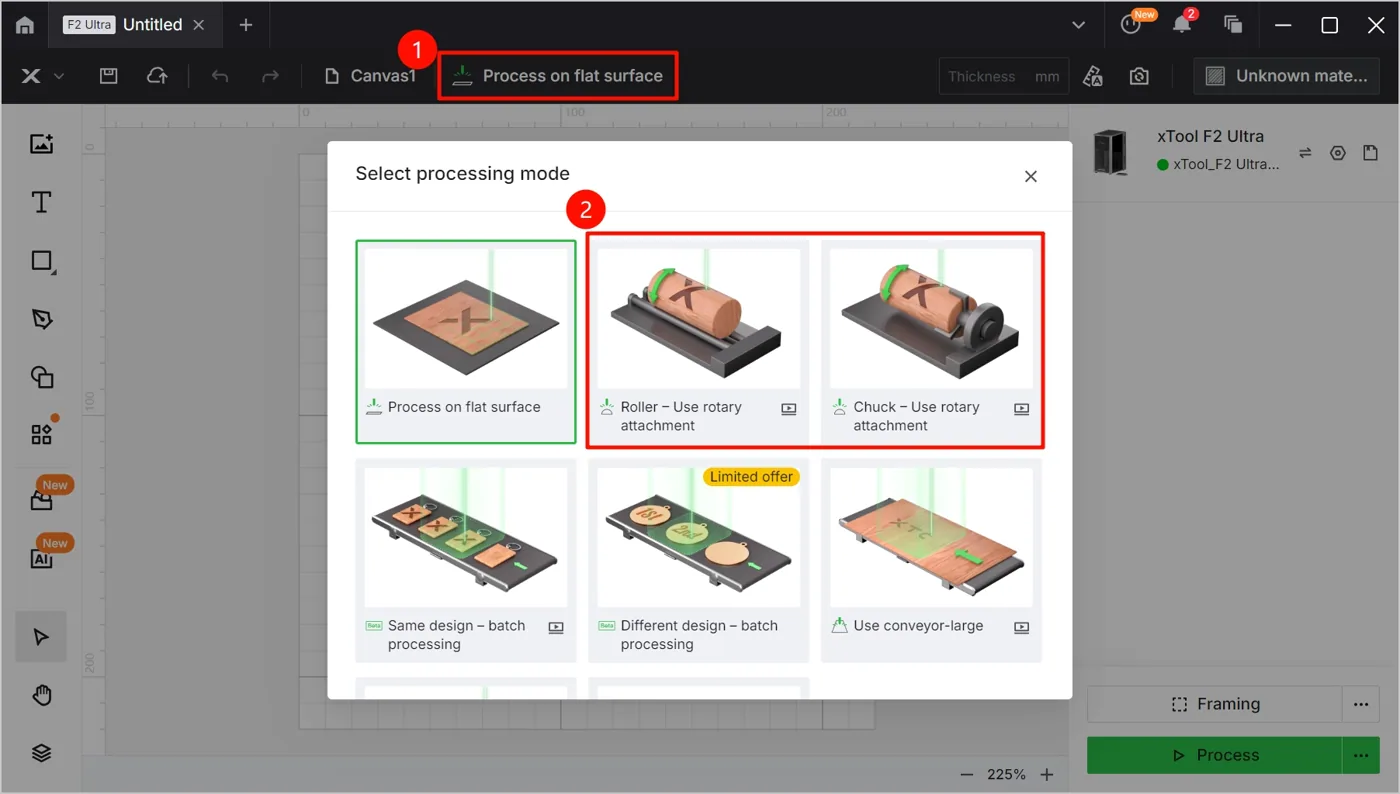Viewport: 1400px width, 794px height.
Task: Play Same design batch tutorial video
Action: click(x=556, y=628)
